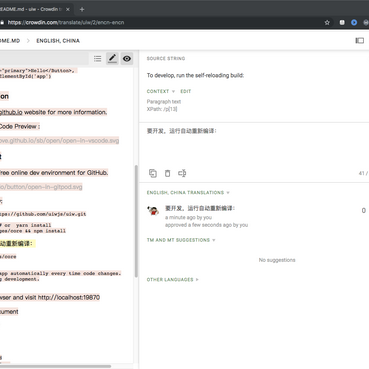Collapse TM AND MT SUGGESTIONS section
Screen dimensions: 369x369
click(181, 240)
